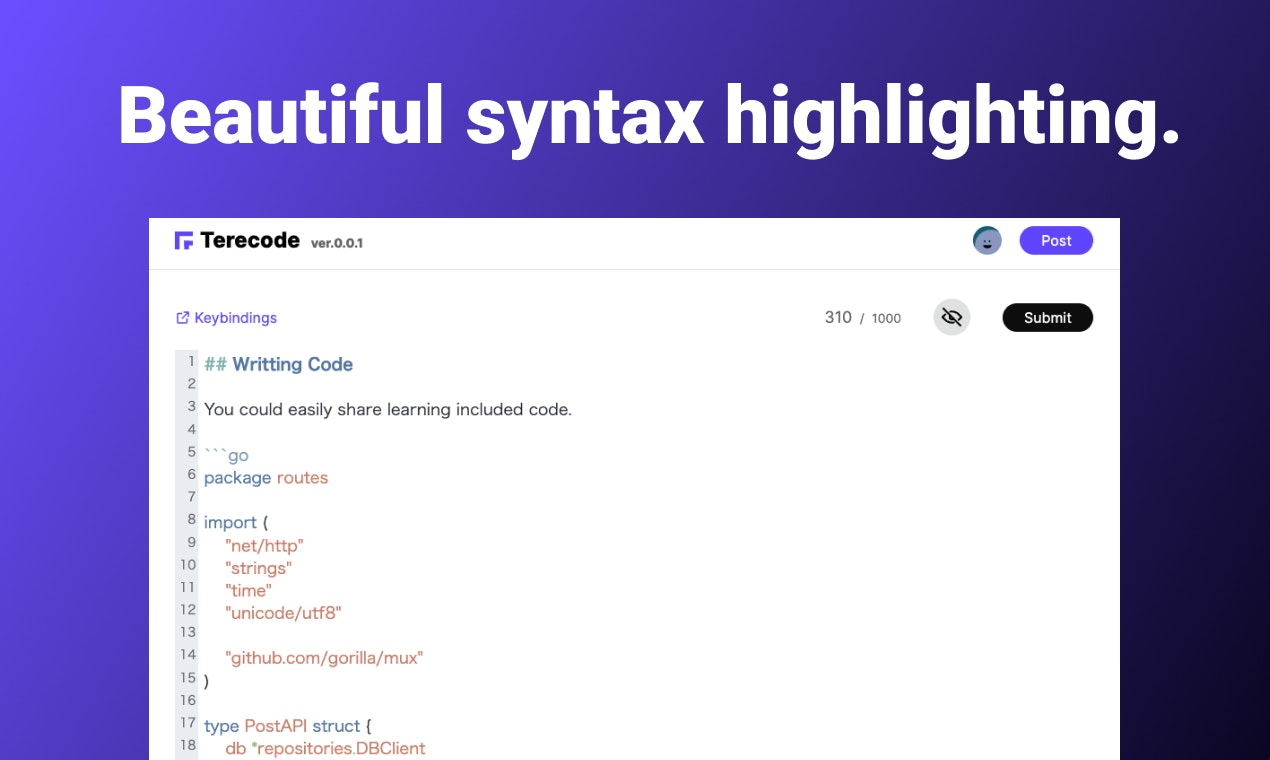Submit the post with Submit button
Screen dimensions: 1270x760
[x=1047, y=318]
